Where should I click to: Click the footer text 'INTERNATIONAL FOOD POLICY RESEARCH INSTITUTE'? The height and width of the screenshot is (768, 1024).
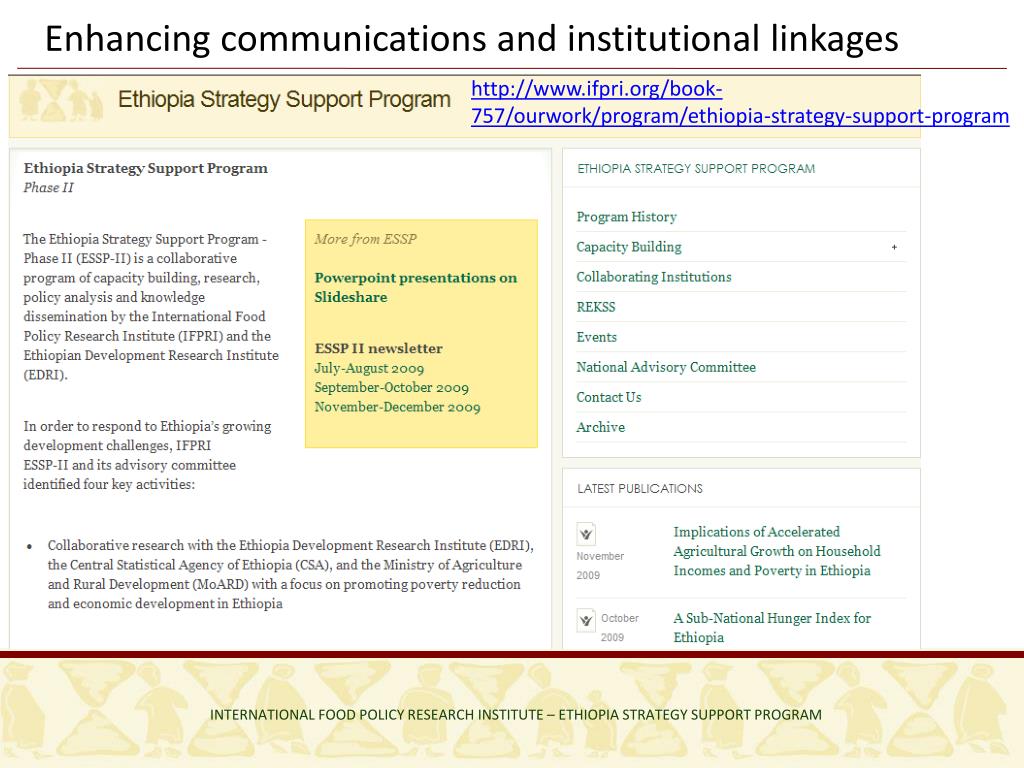pyautogui.click(x=376, y=715)
